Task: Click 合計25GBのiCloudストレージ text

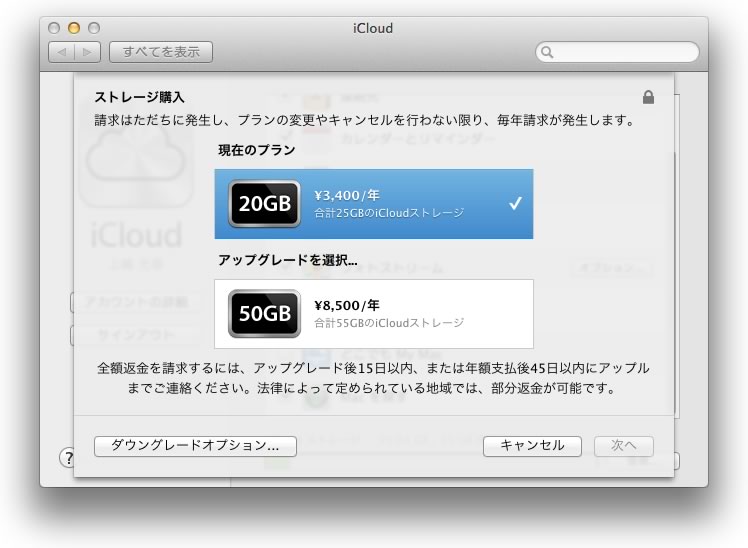Action: pyautogui.click(x=389, y=213)
